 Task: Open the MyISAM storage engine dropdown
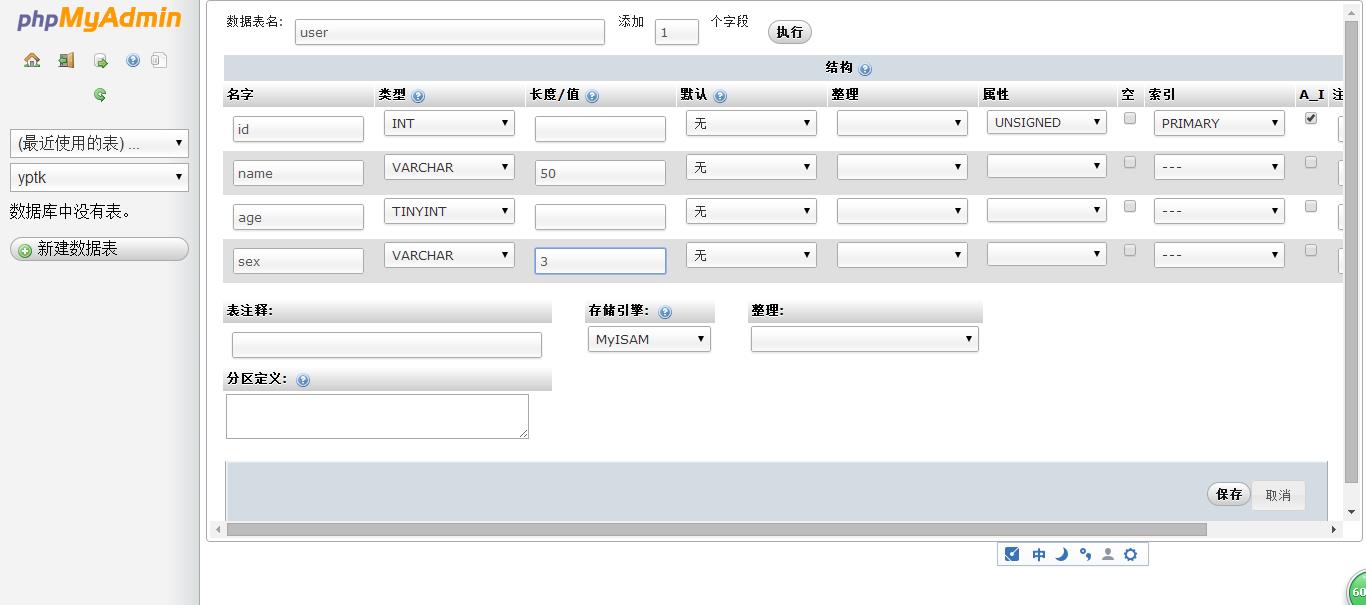pyautogui.click(x=649, y=339)
